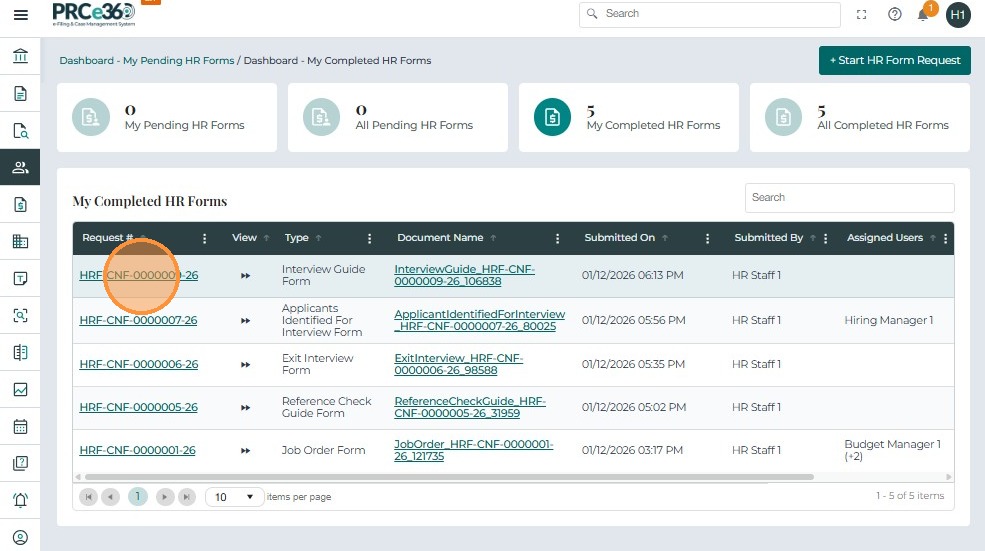Open request link HRF-CNF-0000007-26
This screenshot has height=551, width=985.
click(138, 320)
